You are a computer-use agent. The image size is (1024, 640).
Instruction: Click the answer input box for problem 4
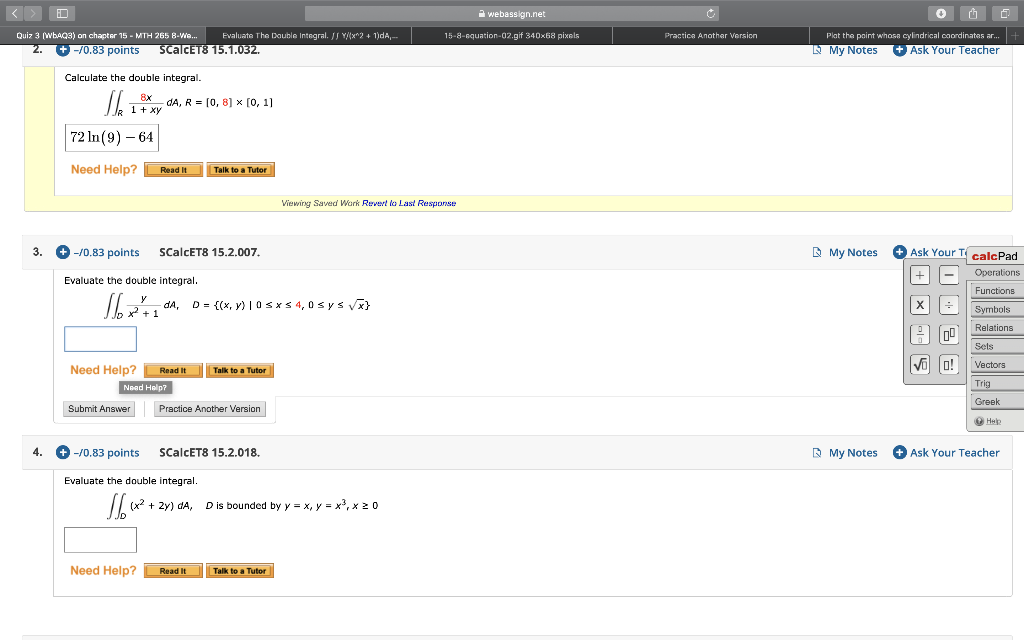coord(100,539)
